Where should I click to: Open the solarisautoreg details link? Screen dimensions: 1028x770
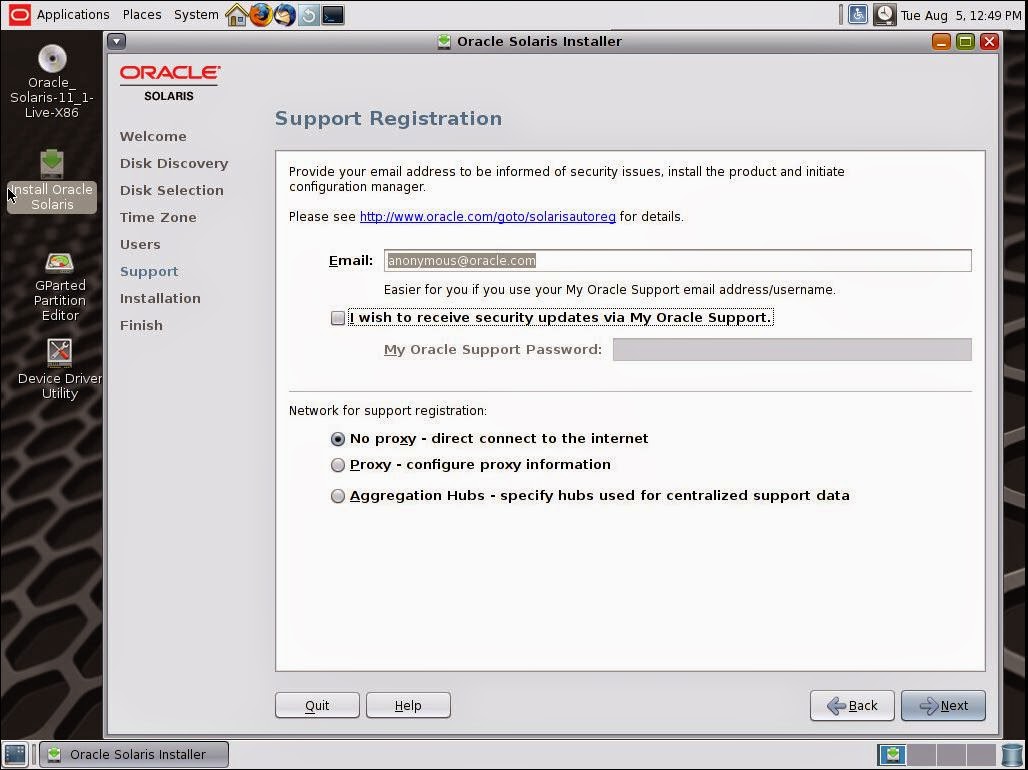pyautogui.click(x=487, y=216)
